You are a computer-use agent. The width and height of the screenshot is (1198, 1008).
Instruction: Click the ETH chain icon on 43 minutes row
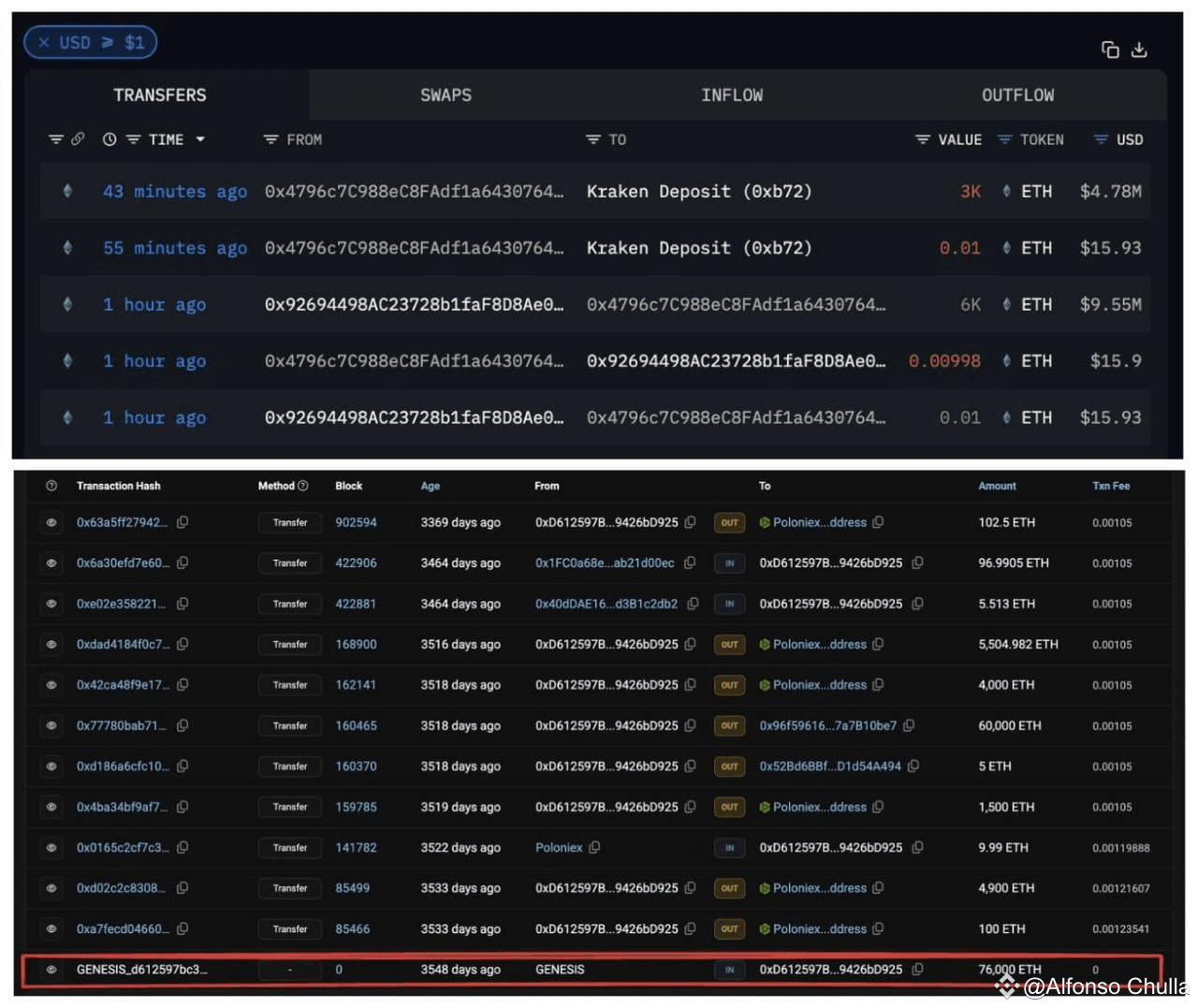[x=67, y=191]
